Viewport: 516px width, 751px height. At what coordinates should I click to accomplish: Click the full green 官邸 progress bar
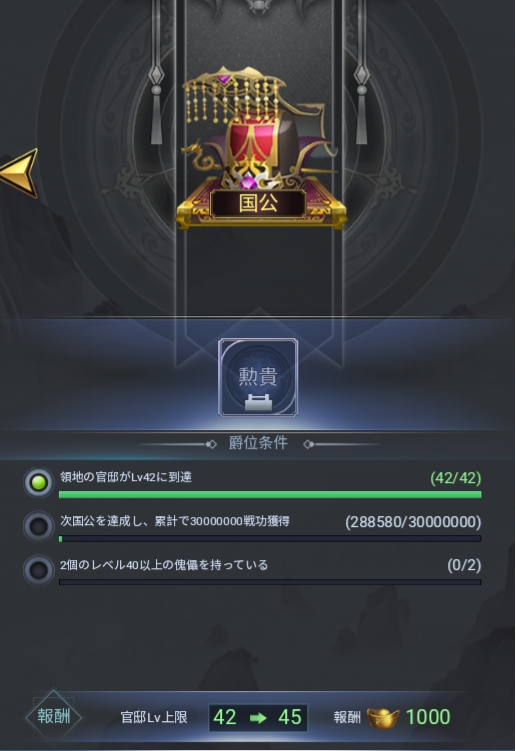pos(270,494)
